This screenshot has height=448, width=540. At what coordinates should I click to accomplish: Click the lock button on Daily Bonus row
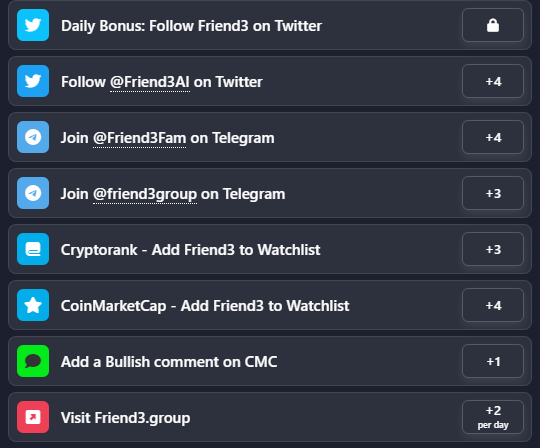pos(493,25)
